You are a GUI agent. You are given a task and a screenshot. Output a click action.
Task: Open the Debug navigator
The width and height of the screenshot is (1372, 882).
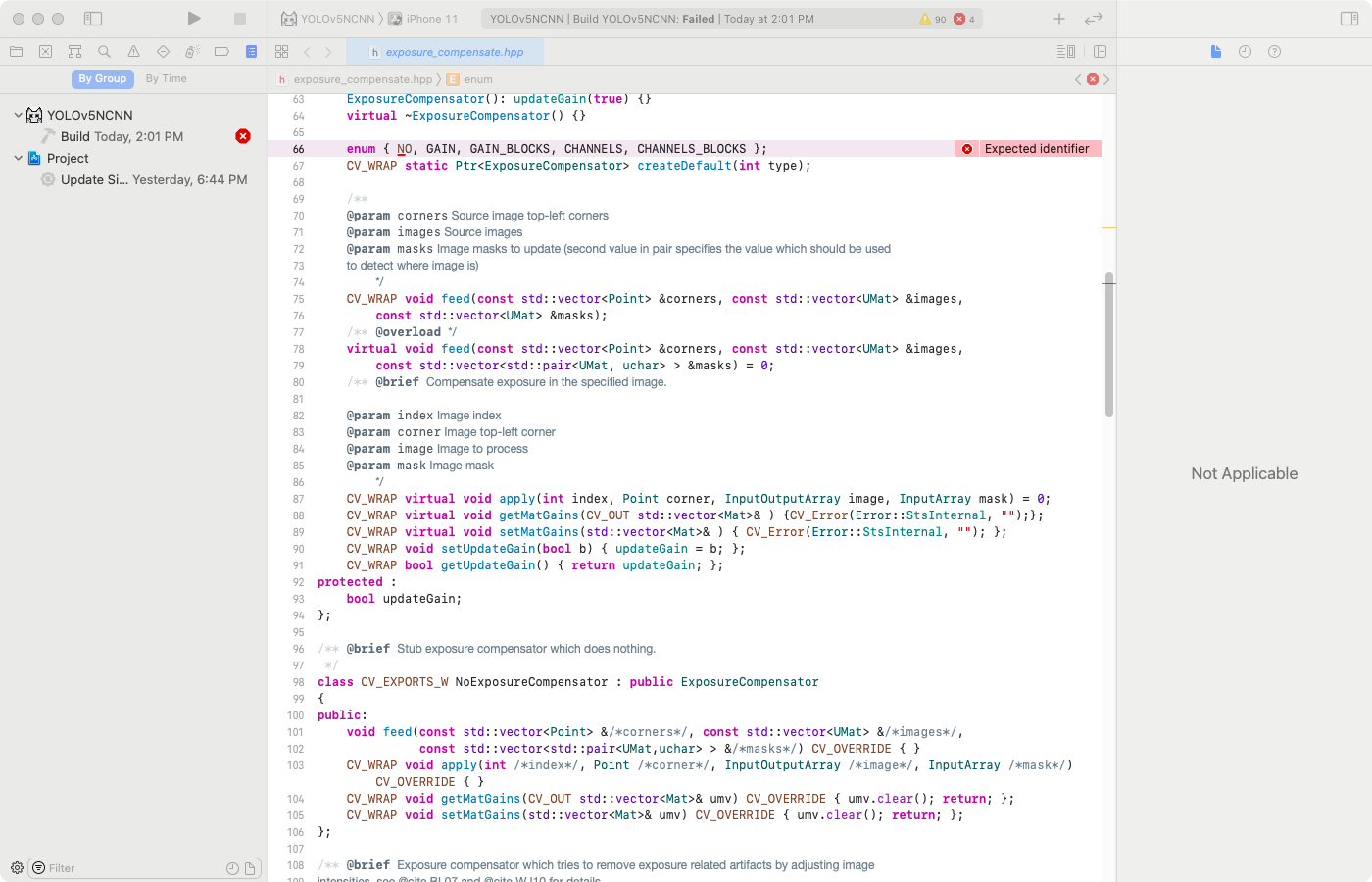pos(193,52)
